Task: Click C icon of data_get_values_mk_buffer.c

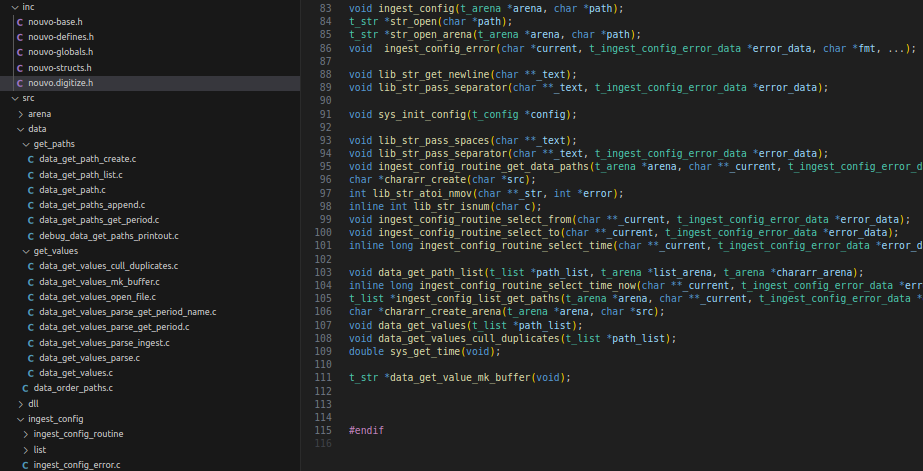Action: click(31, 282)
